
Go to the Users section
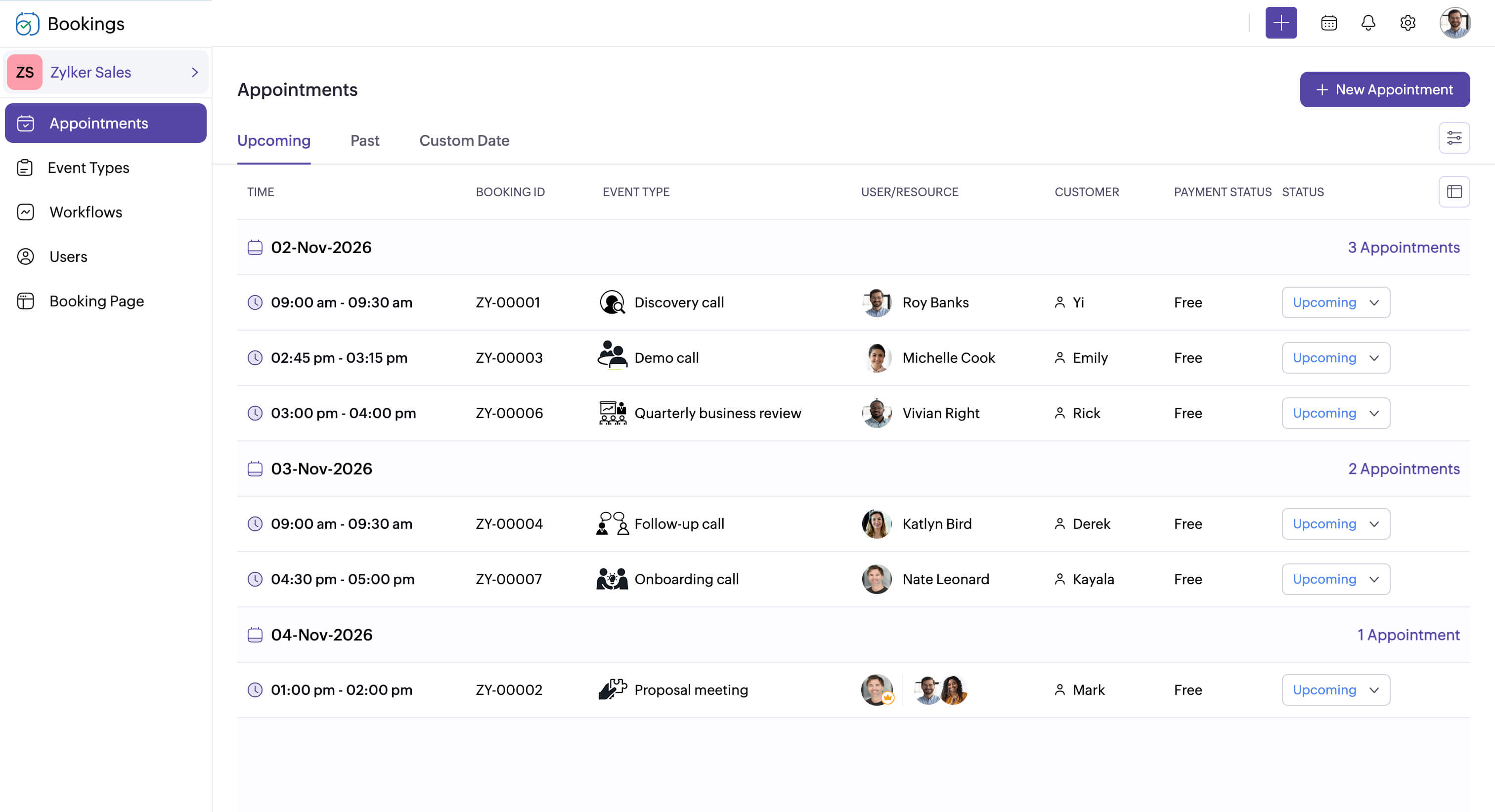[x=68, y=256]
